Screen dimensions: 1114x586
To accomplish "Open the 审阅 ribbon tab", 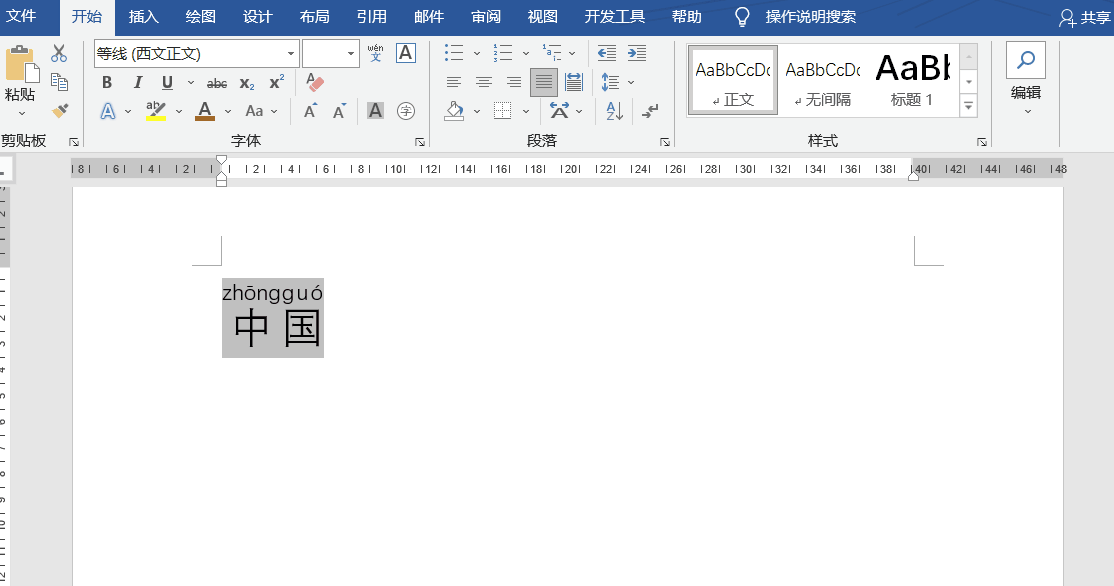I will coord(486,17).
